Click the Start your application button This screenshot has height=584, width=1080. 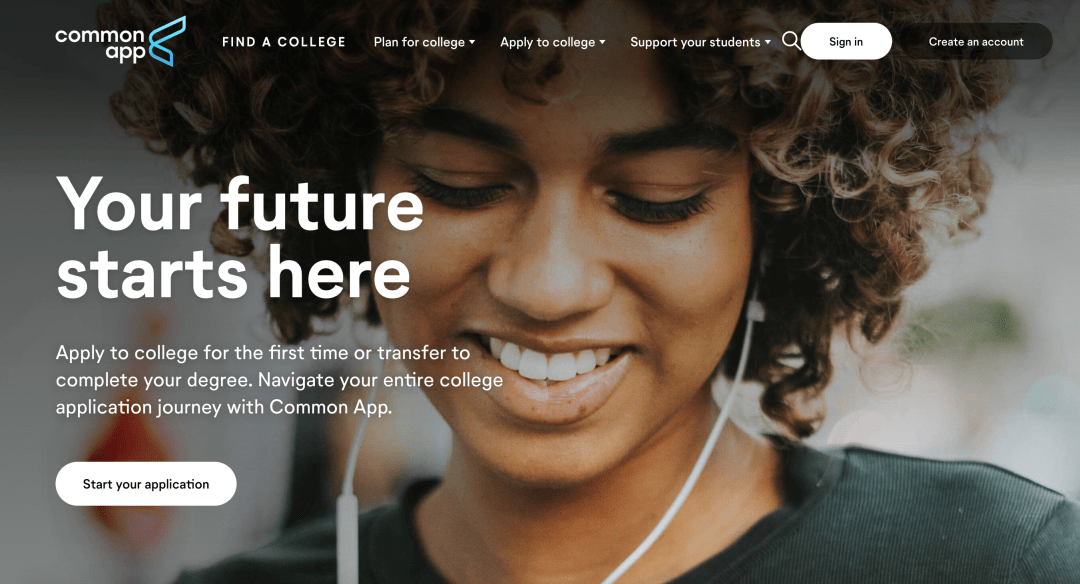(146, 484)
